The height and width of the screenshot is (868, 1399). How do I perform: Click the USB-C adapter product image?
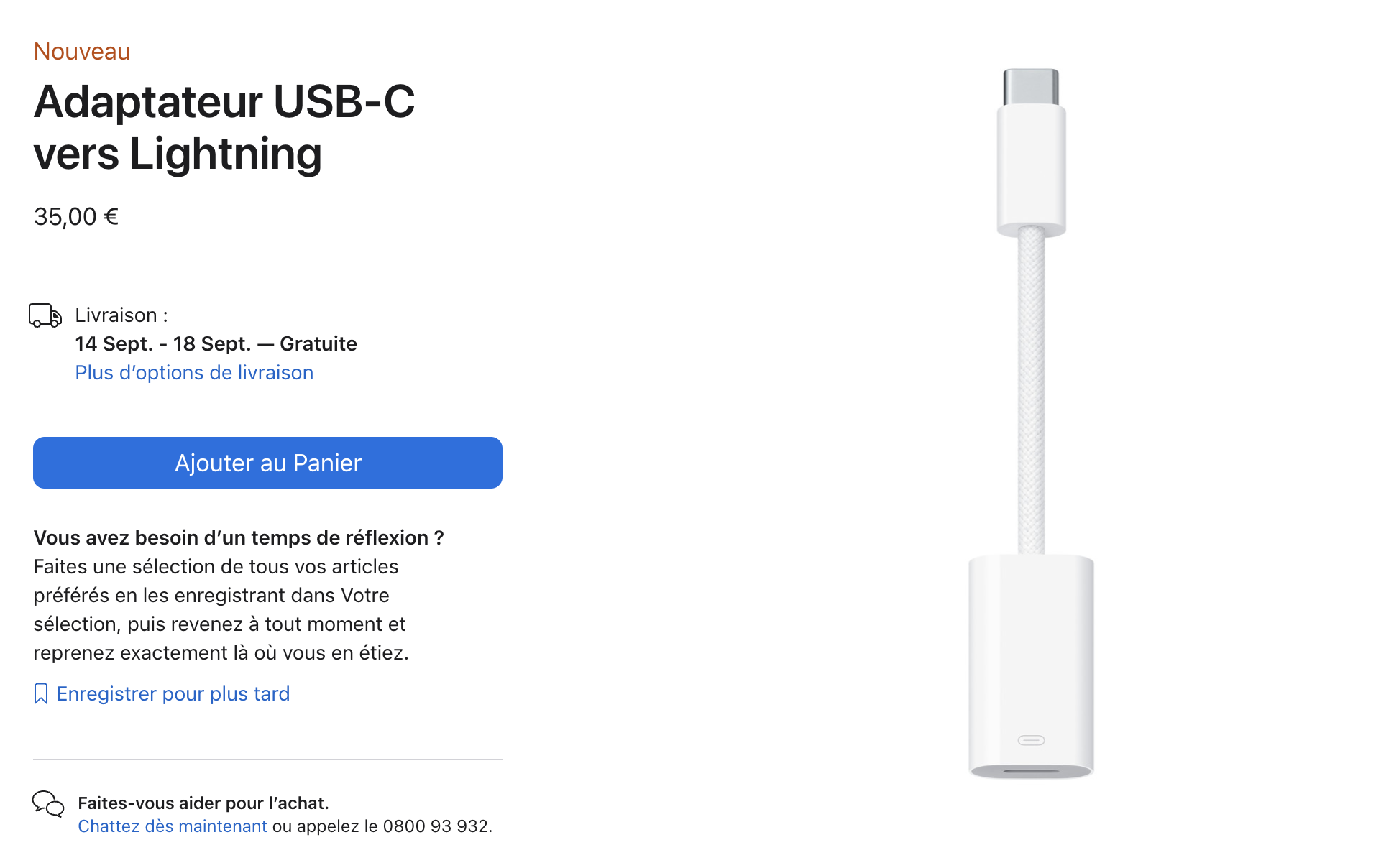click(1031, 423)
